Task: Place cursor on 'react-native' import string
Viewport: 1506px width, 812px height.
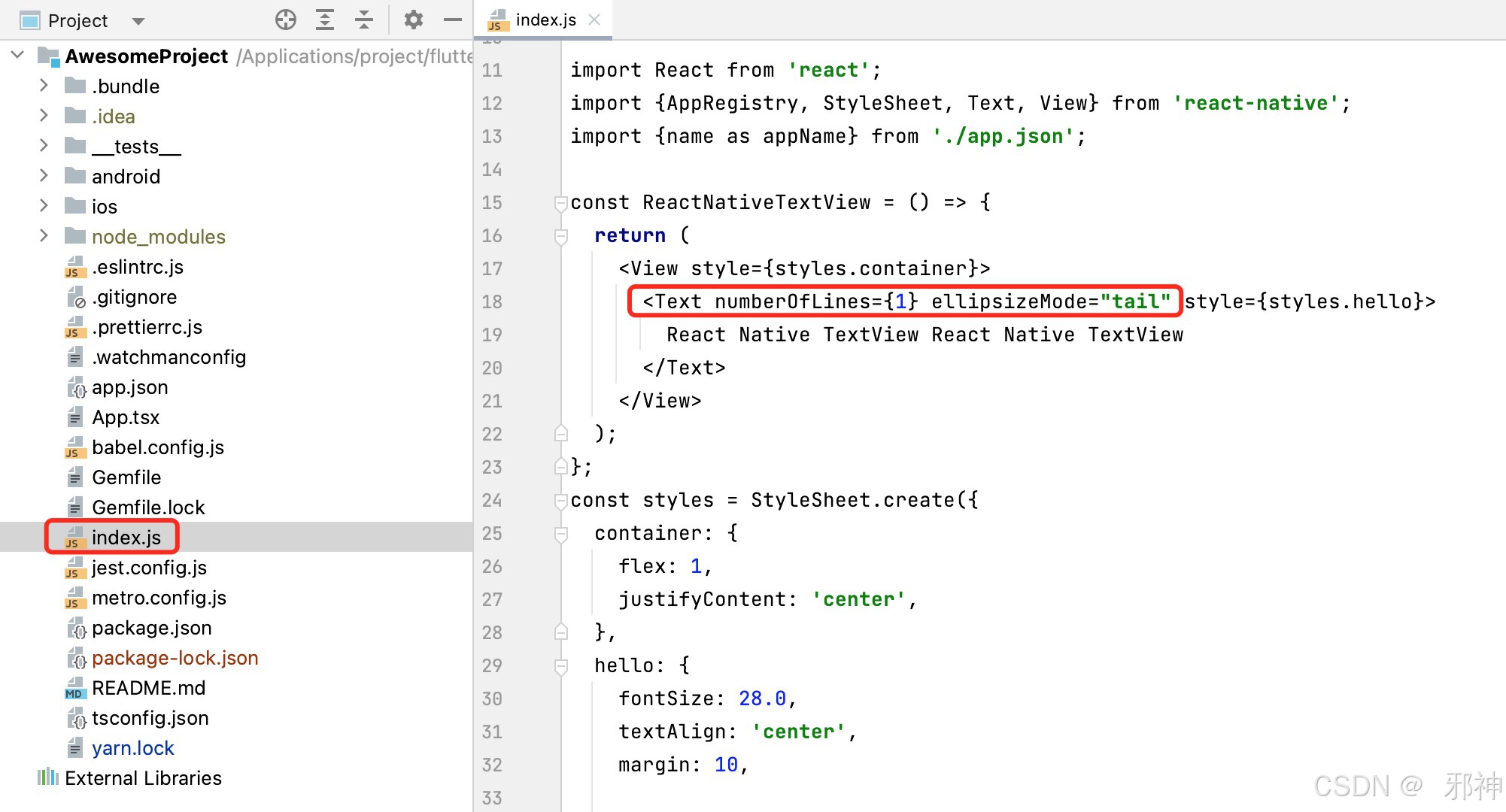Action: (1256, 103)
